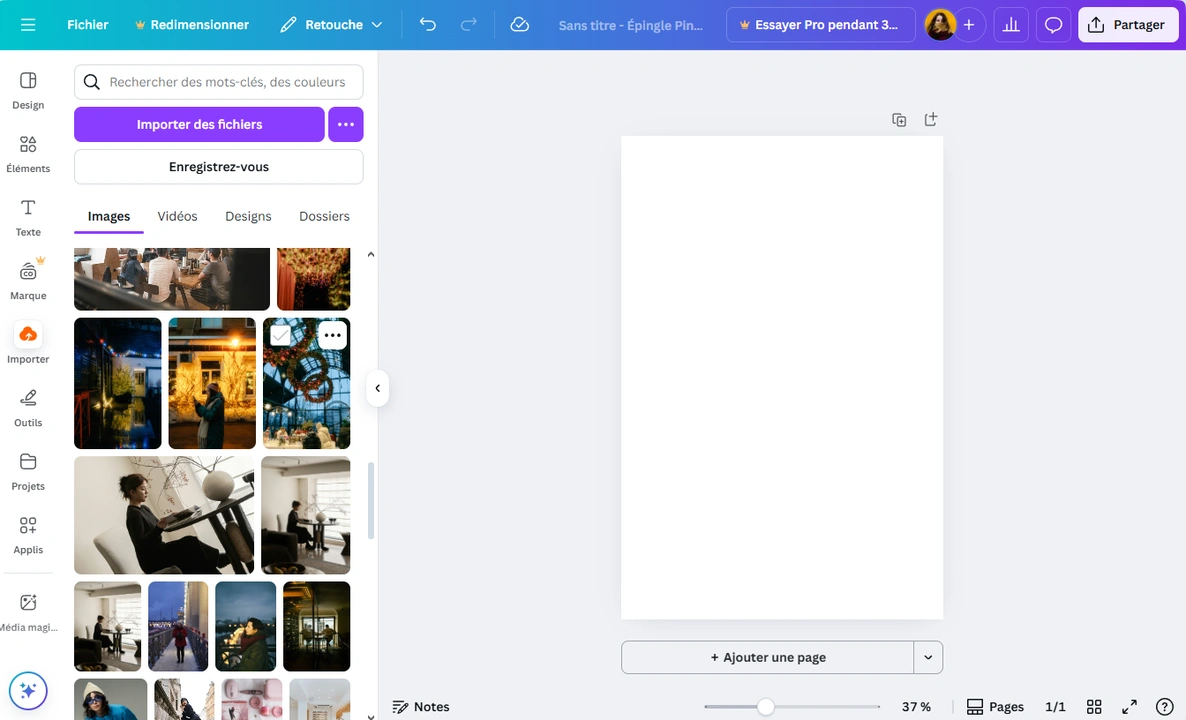Open the pages grid view at the bottom
This screenshot has height=720, width=1186.
[1094, 706]
